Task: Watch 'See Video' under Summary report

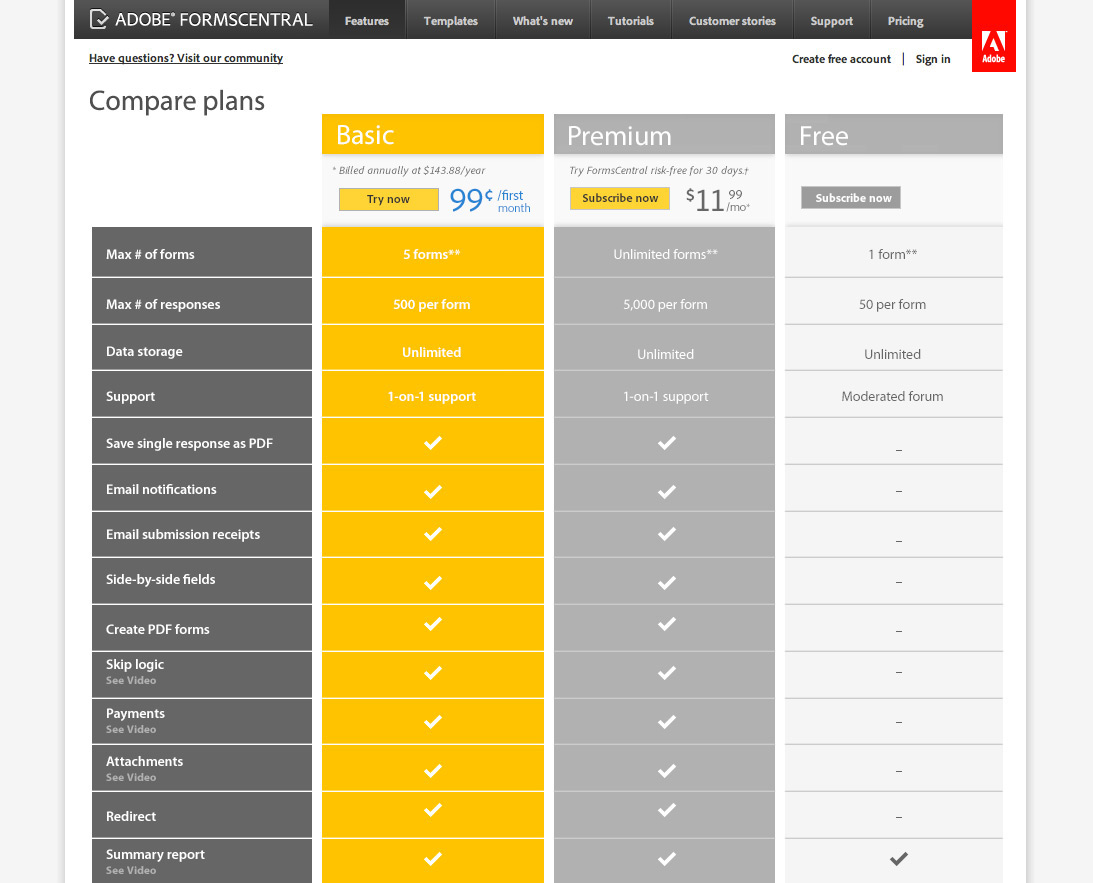Action: click(x=131, y=870)
